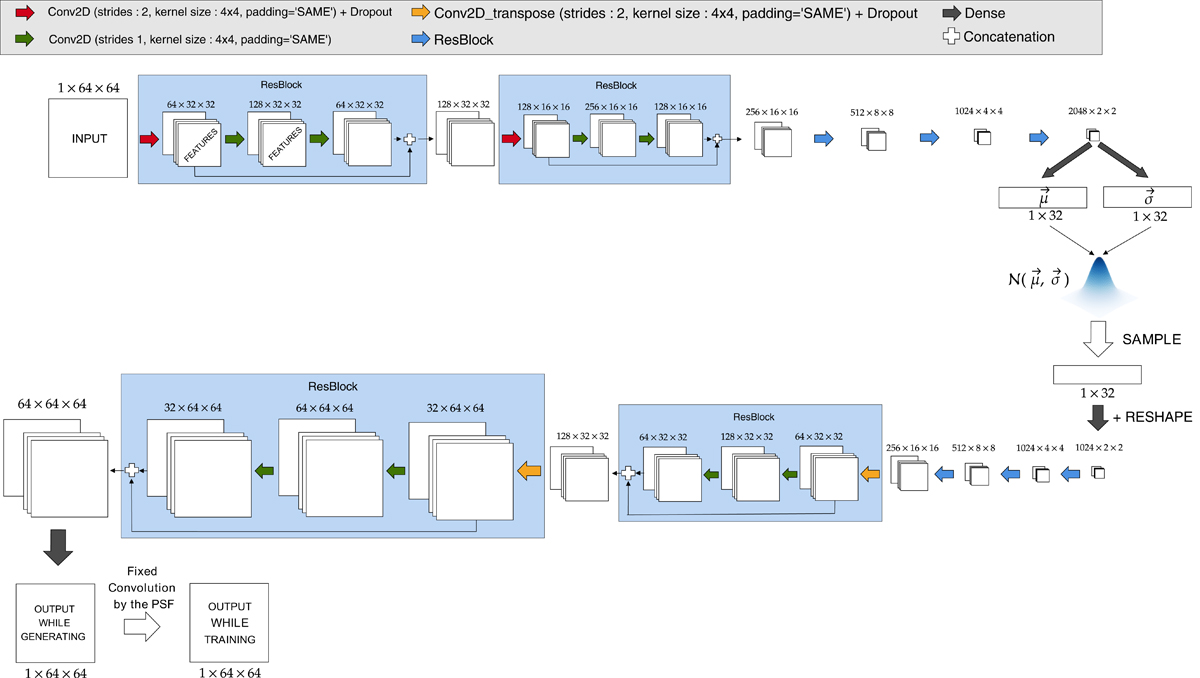Click the dark arrow beside '+ RESHAPE'

pyautogui.click(x=1097, y=415)
